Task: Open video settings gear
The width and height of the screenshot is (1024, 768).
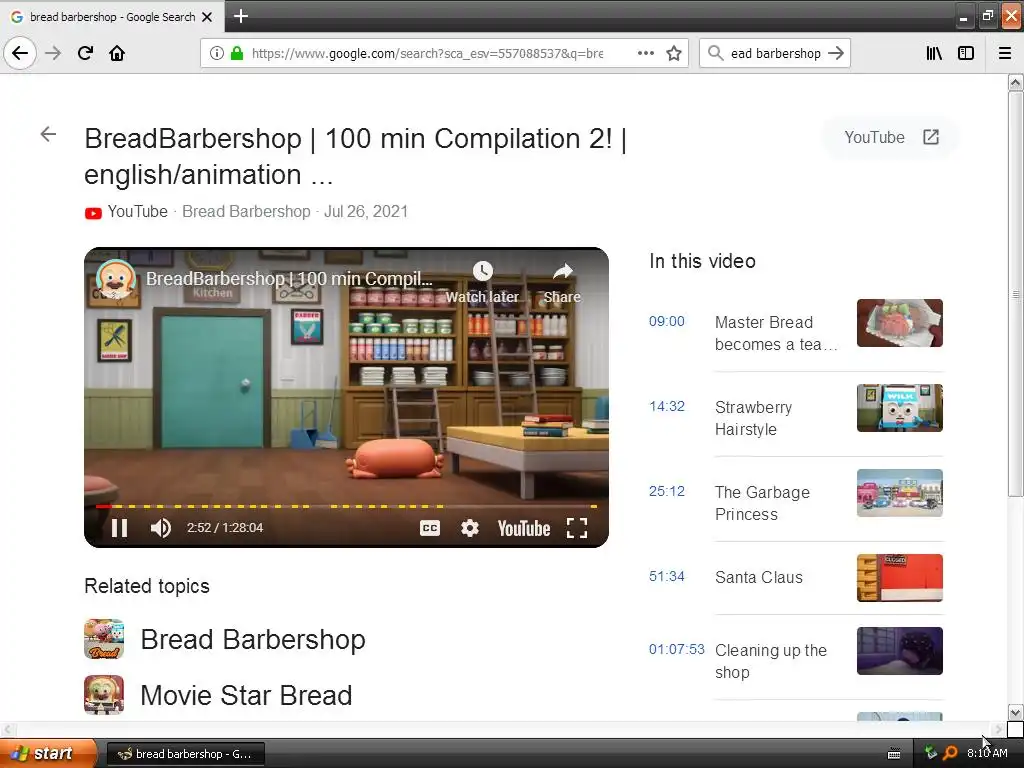Action: coord(470,528)
